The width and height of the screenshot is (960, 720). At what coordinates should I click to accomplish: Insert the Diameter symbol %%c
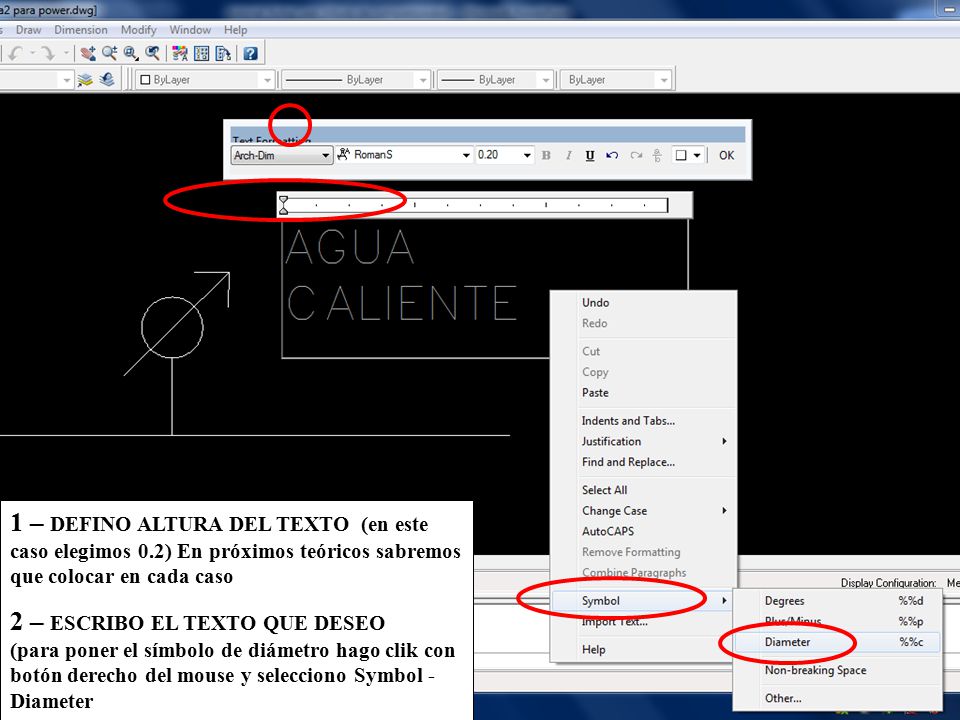[837, 642]
